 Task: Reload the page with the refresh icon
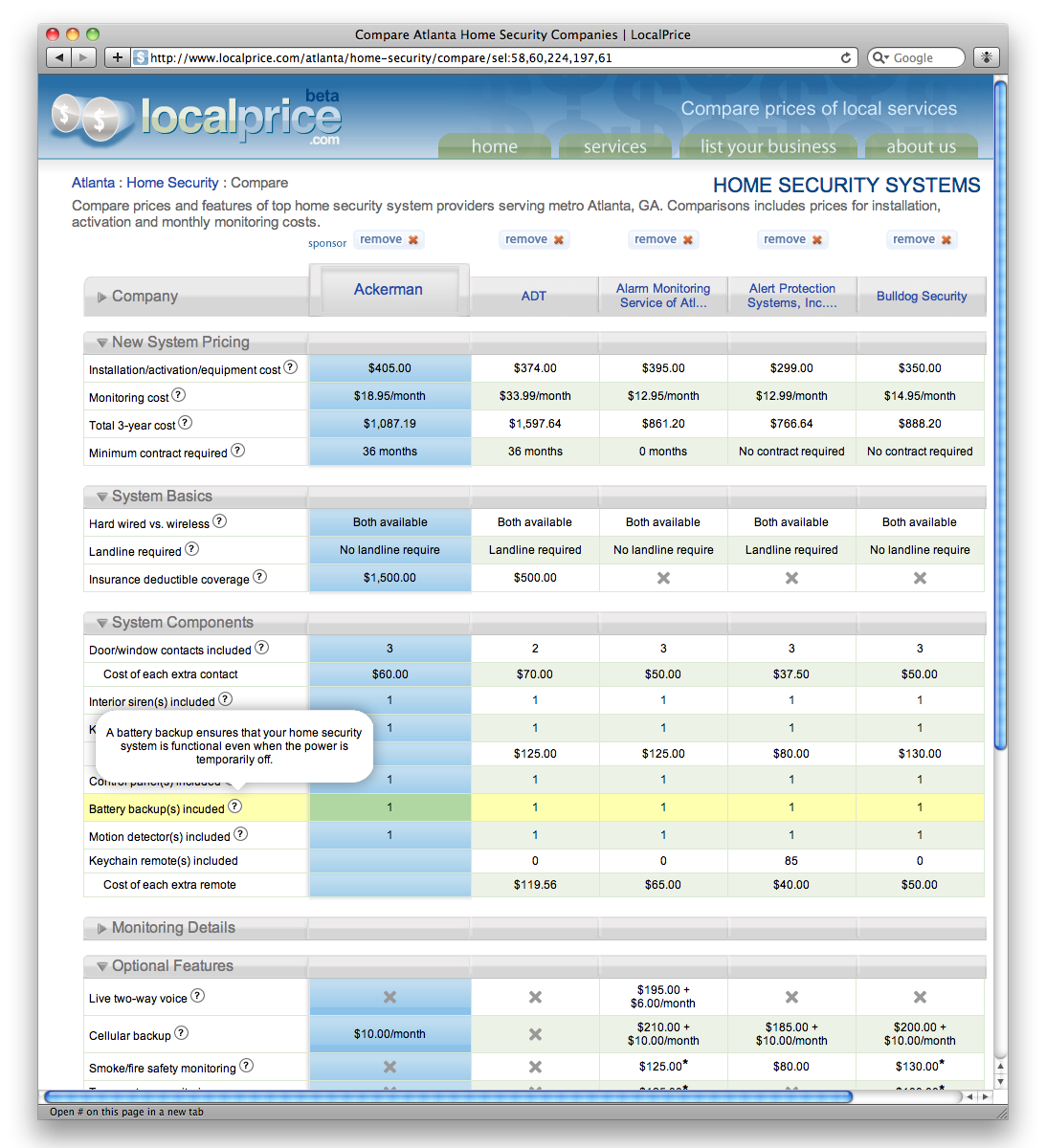click(x=846, y=57)
